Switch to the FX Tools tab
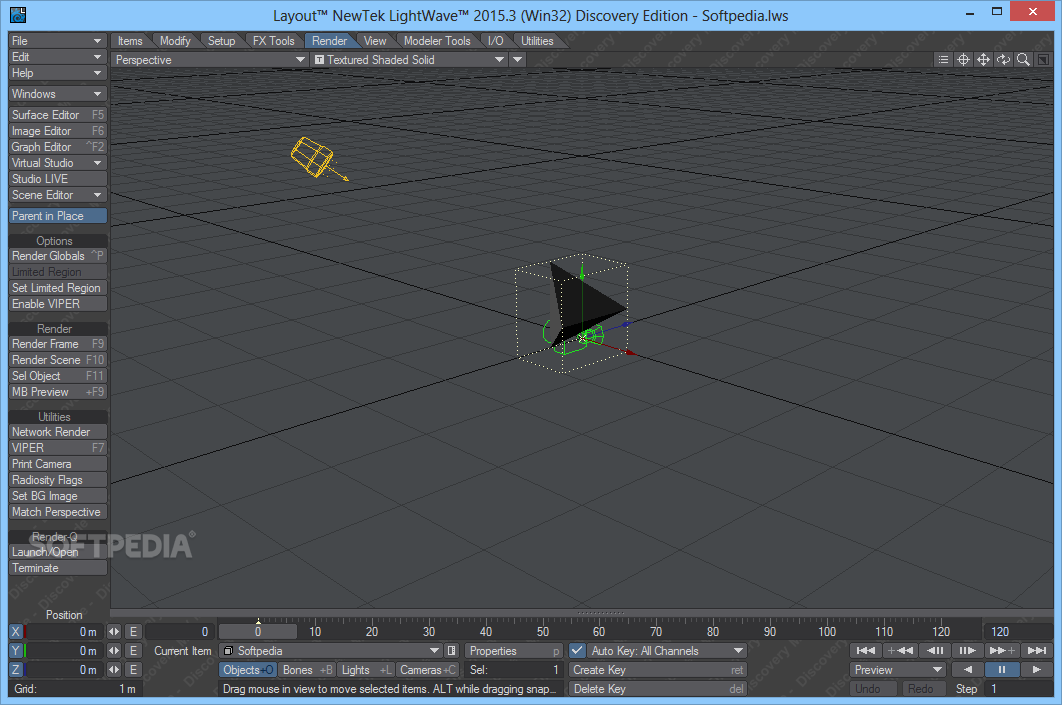Screen dimensions: 1062x705 [x=274, y=41]
